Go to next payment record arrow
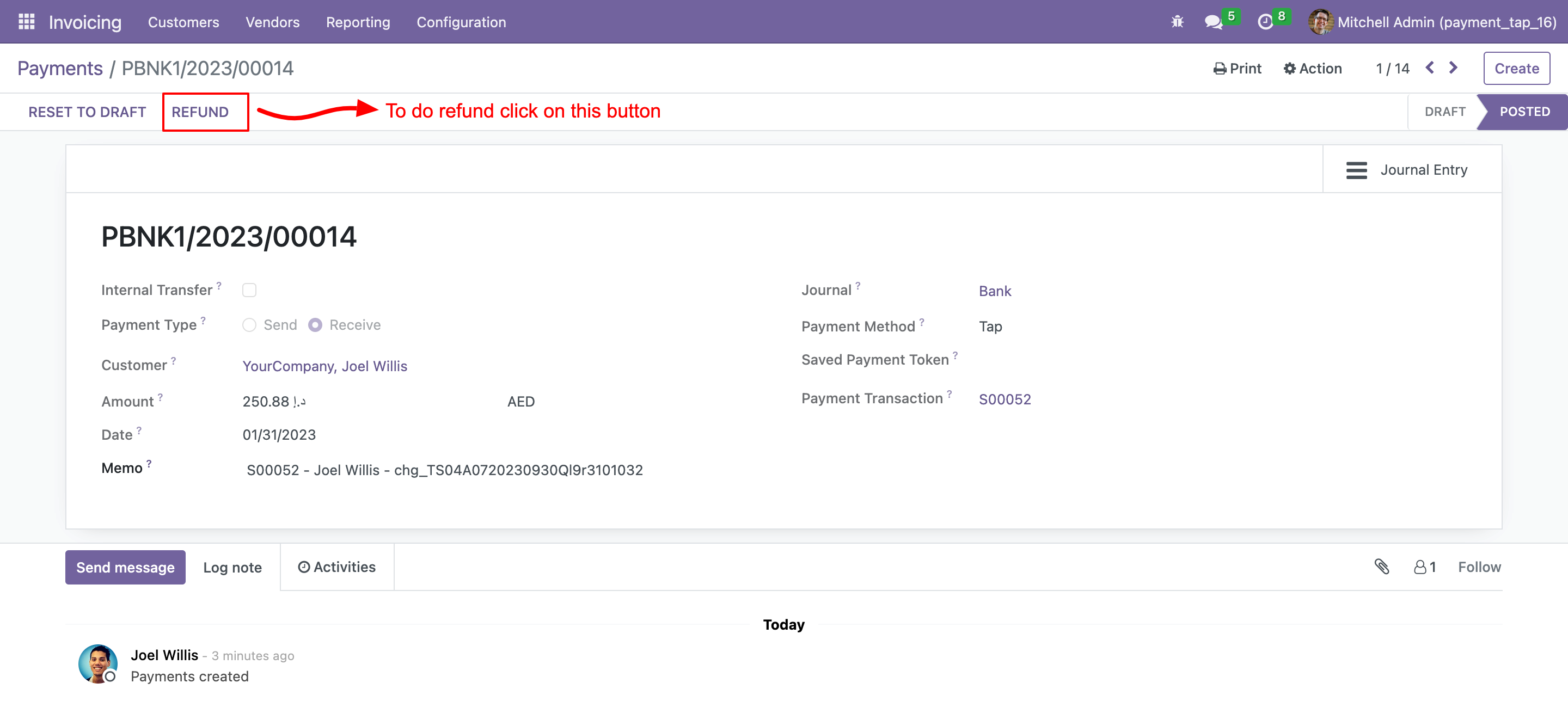 click(x=1453, y=67)
